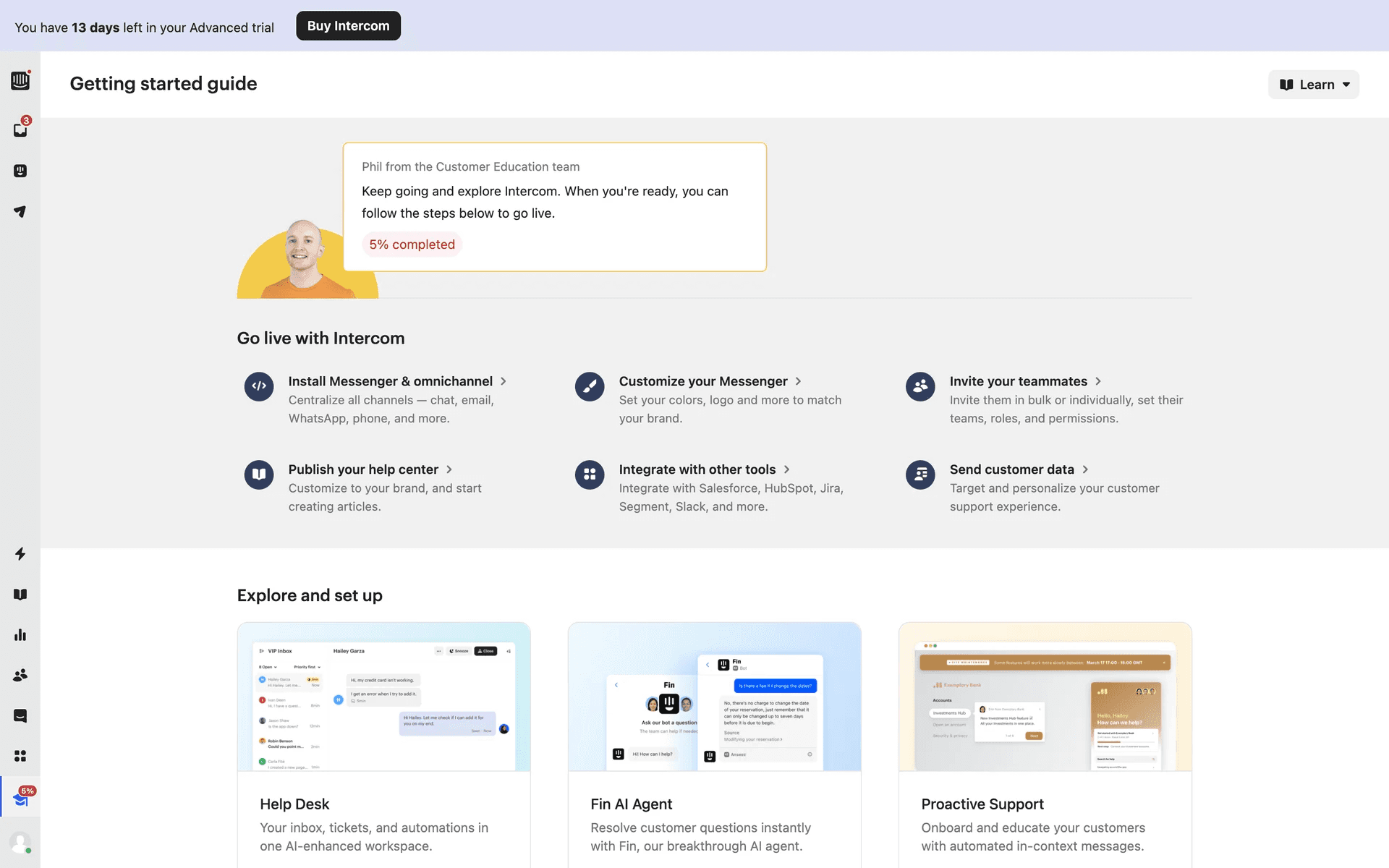Click the 5% completed progress badge

point(412,244)
